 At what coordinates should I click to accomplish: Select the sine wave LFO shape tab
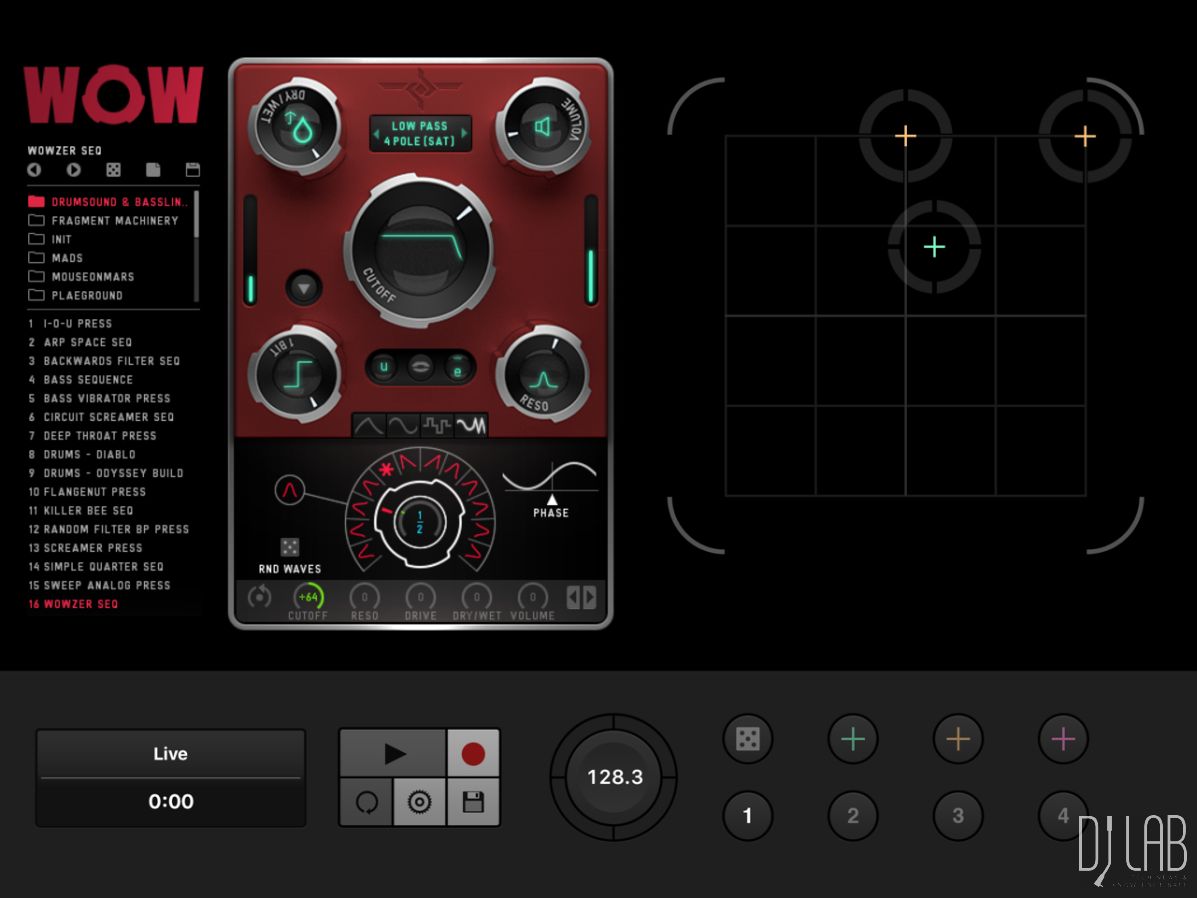pyautogui.click(x=402, y=426)
